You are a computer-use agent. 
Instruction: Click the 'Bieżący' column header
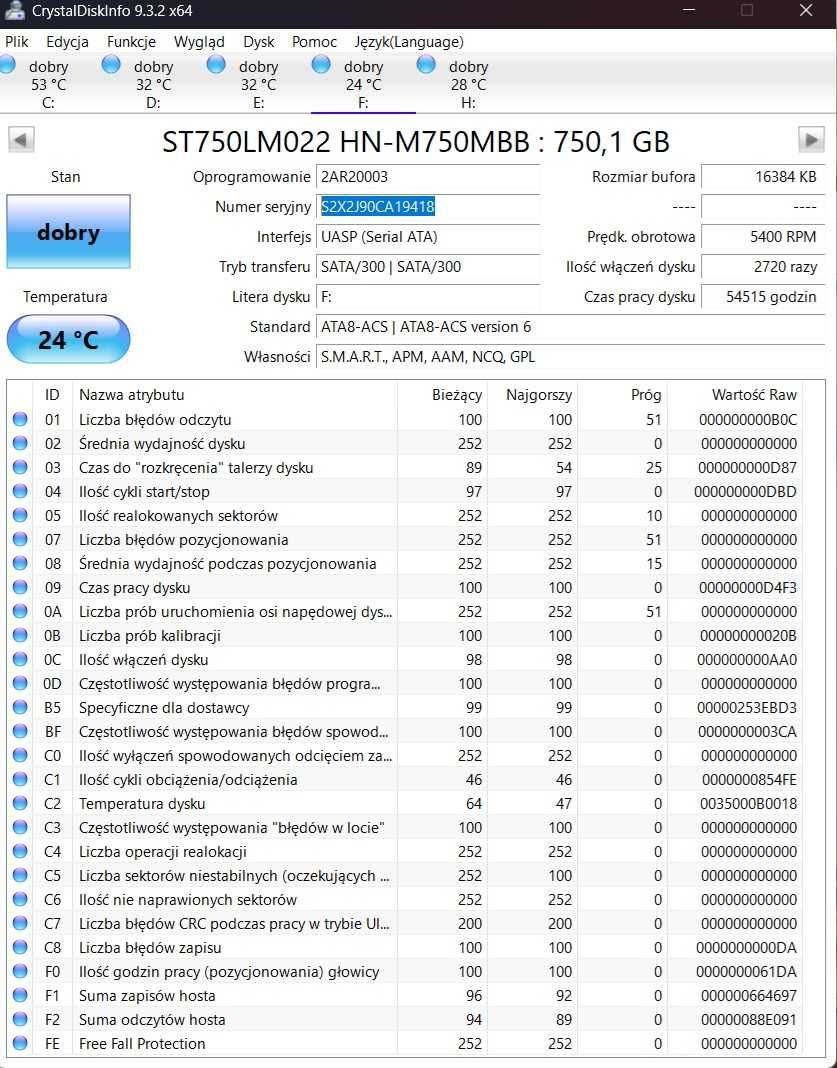pos(442,394)
